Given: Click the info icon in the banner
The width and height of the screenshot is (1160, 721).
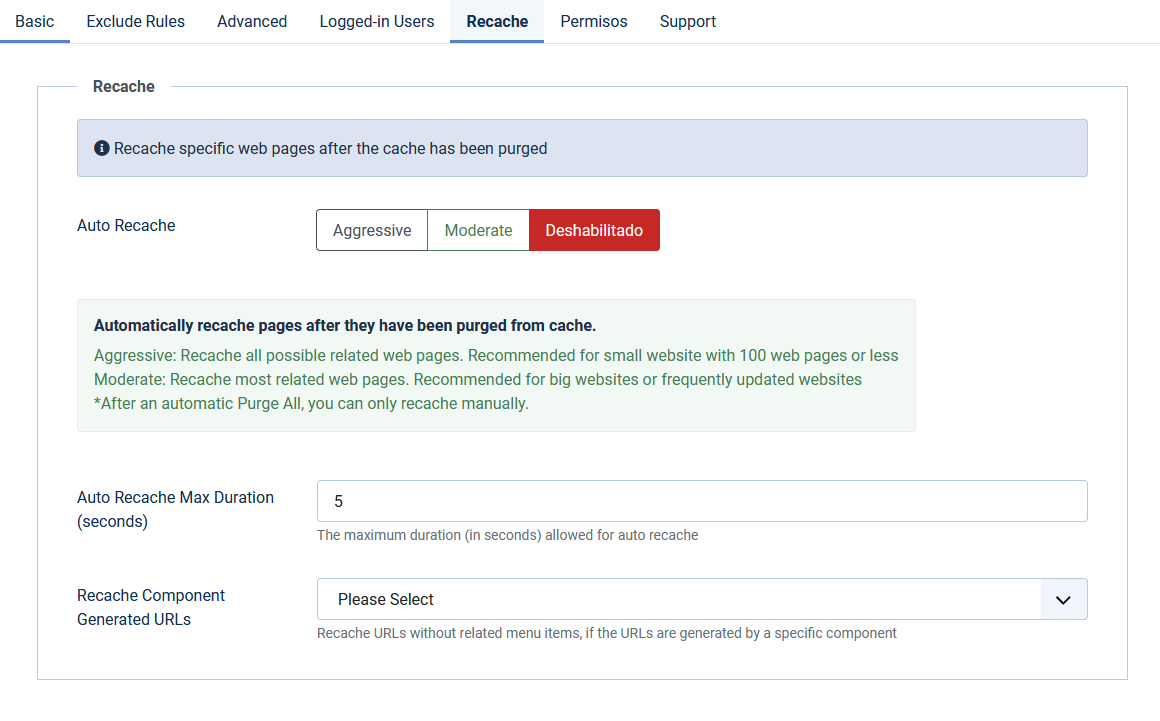Looking at the screenshot, I should [x=102, y=149].
